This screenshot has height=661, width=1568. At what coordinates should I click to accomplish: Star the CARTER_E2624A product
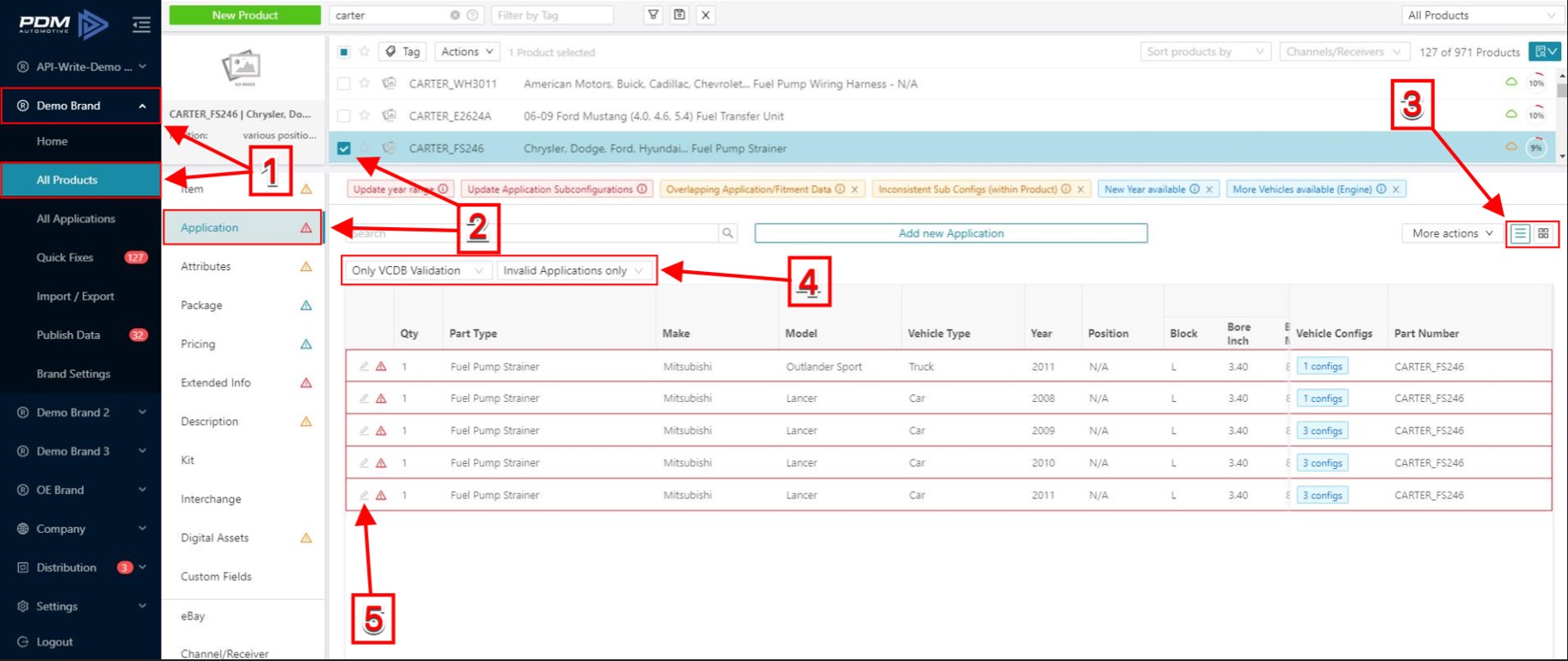point(365,115)
